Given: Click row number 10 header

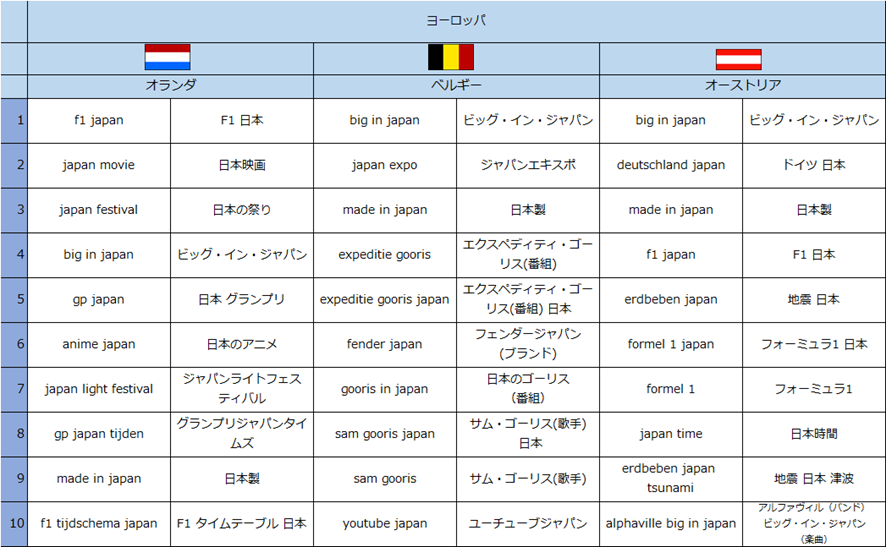Looking at the screenshot, I should (14, 523).
